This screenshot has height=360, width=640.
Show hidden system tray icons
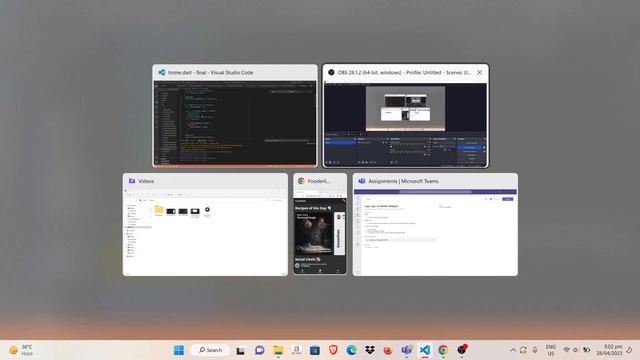tap(513, 350)
